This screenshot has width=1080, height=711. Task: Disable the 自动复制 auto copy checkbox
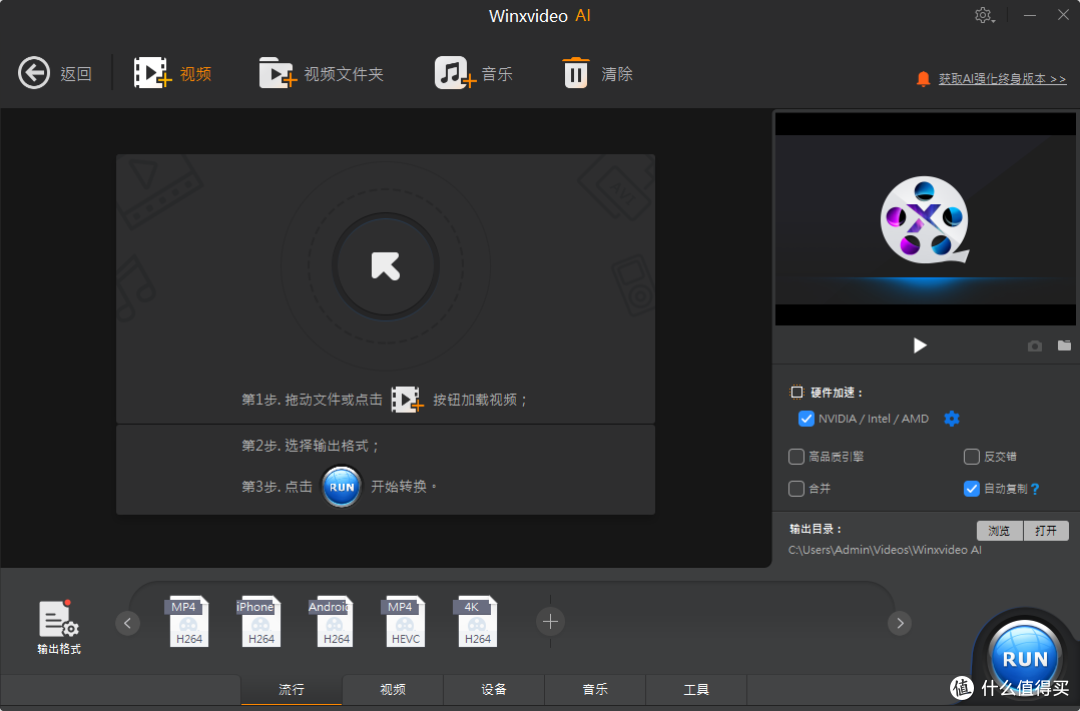(971, 488)
